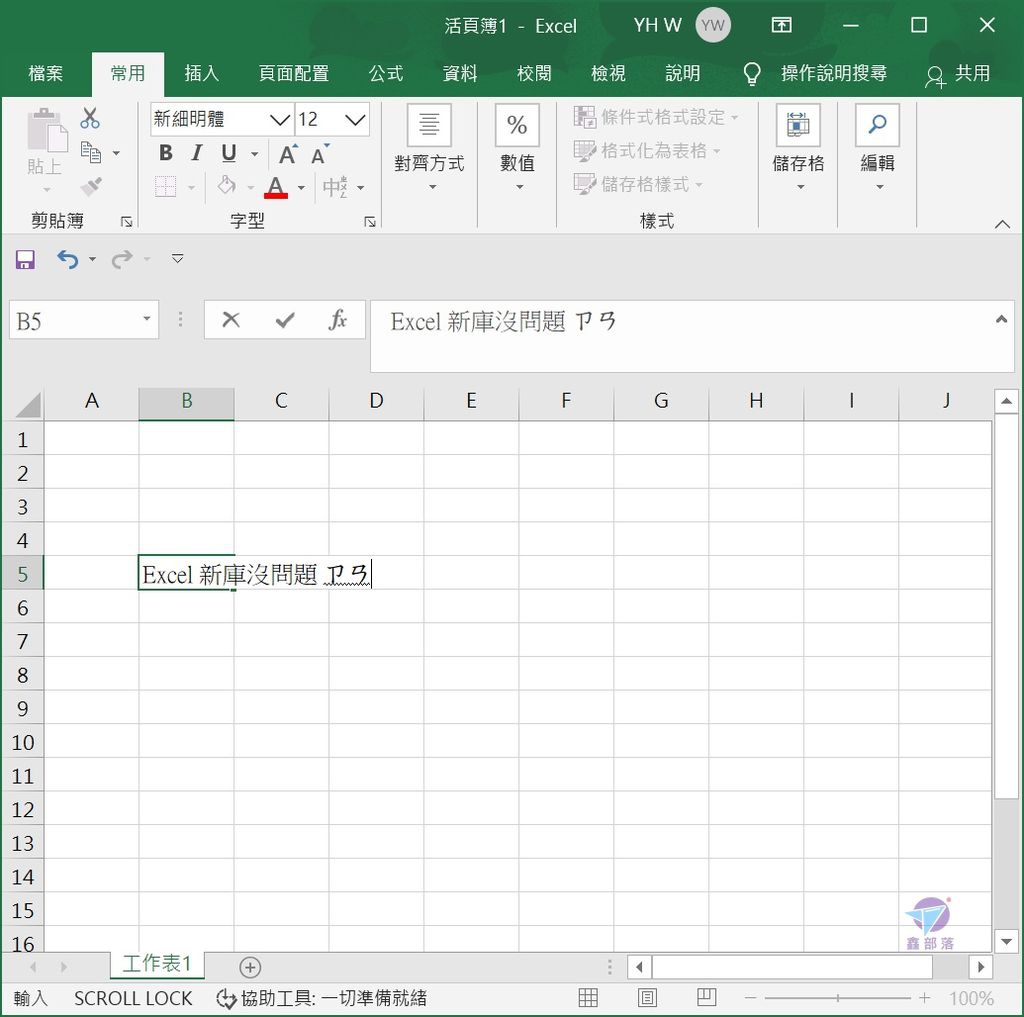Open Customize Quick Access Toolbar dropdown
This screenshot has height=1017, width=1024.
coord(178,259)
